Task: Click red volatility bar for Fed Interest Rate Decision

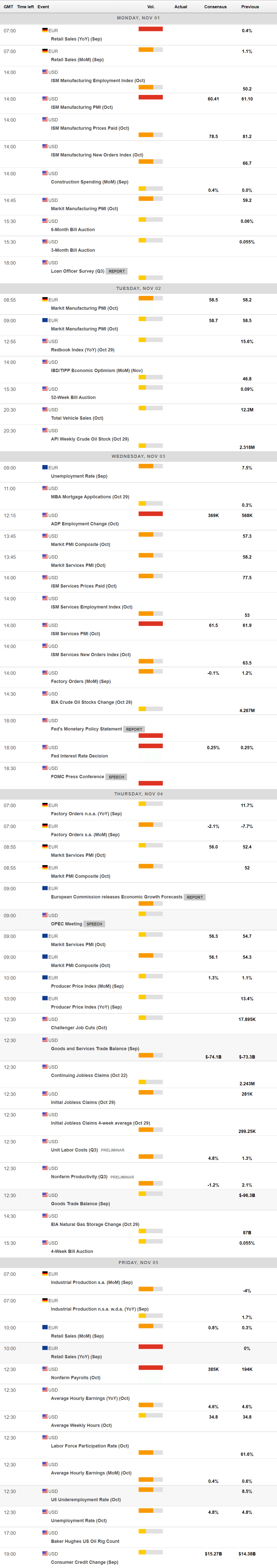Action: (x=150, y=746)
